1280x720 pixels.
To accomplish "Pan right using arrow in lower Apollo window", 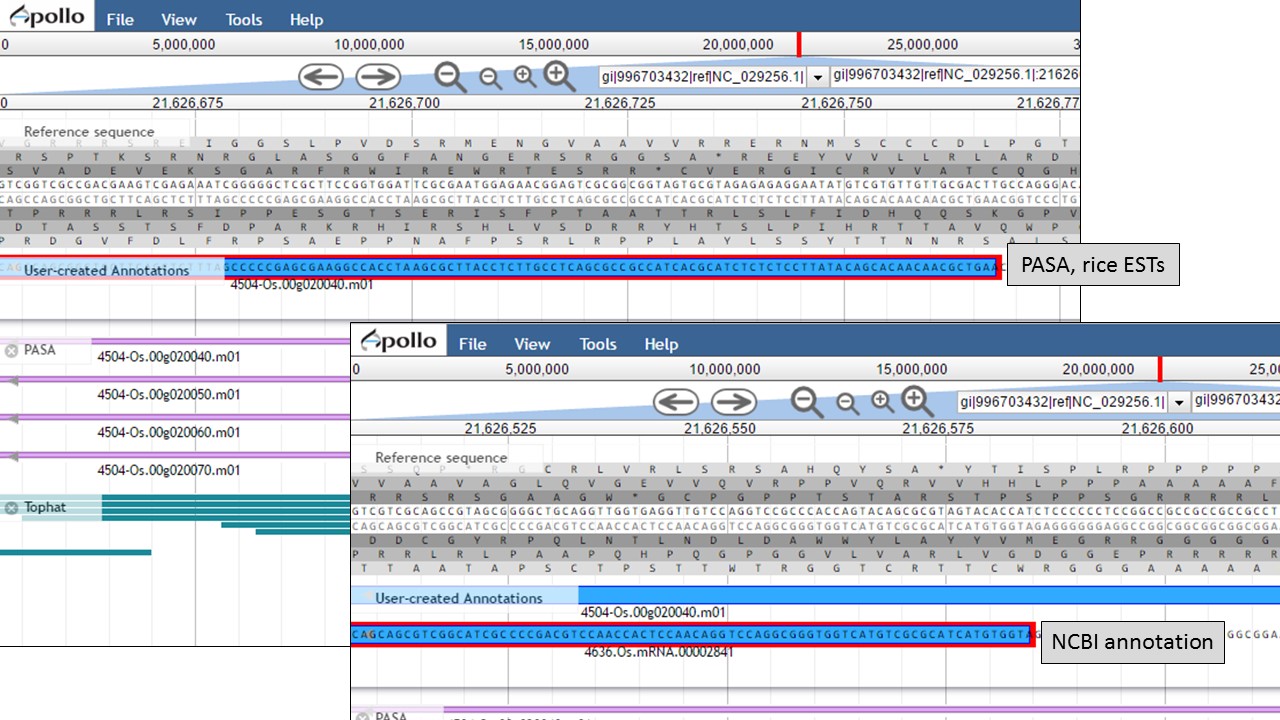I will coord(734,402).
